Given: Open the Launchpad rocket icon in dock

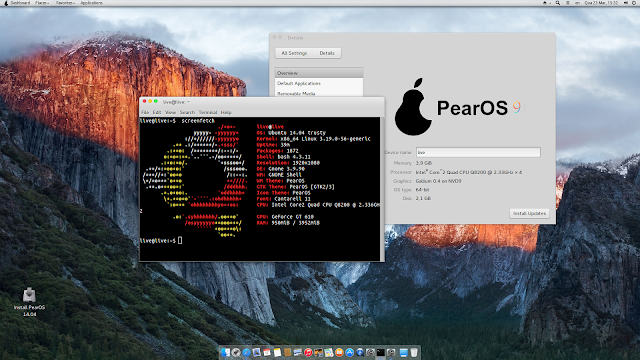Looking at the screenshot, I should point(236,353).
